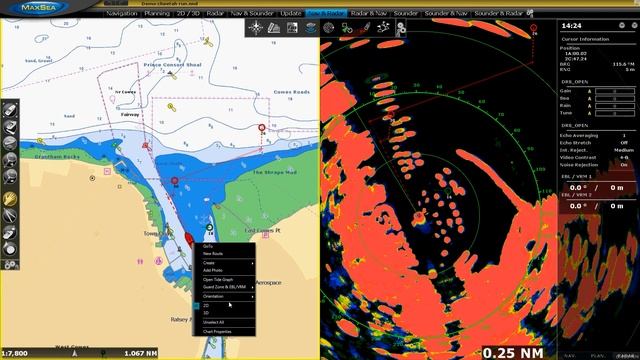
Task: Click red target marker 26 on chart
Action: point(262,128)
